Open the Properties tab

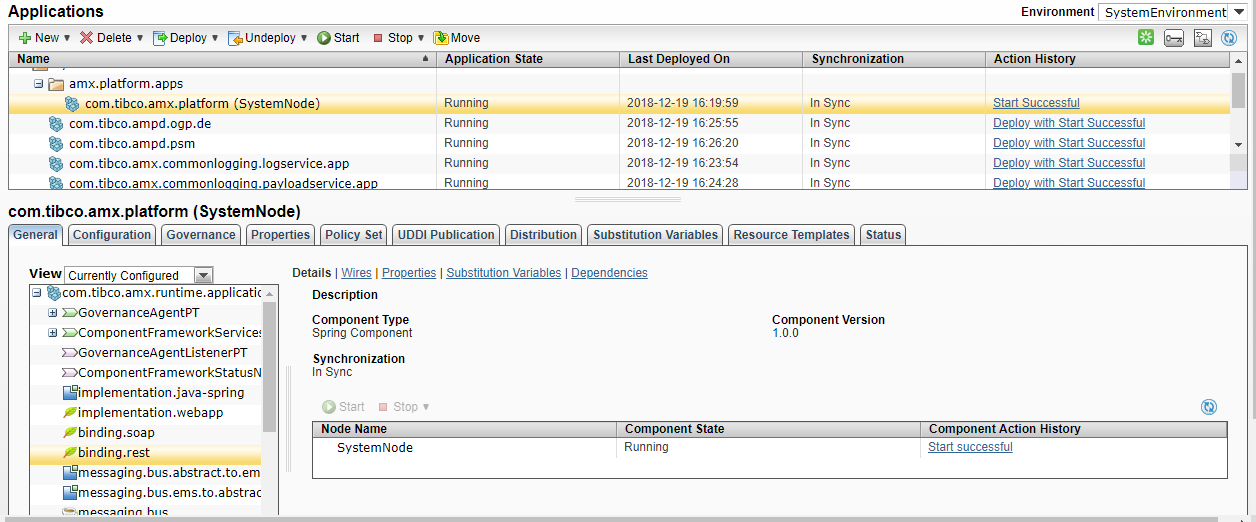tap(280, 235)
